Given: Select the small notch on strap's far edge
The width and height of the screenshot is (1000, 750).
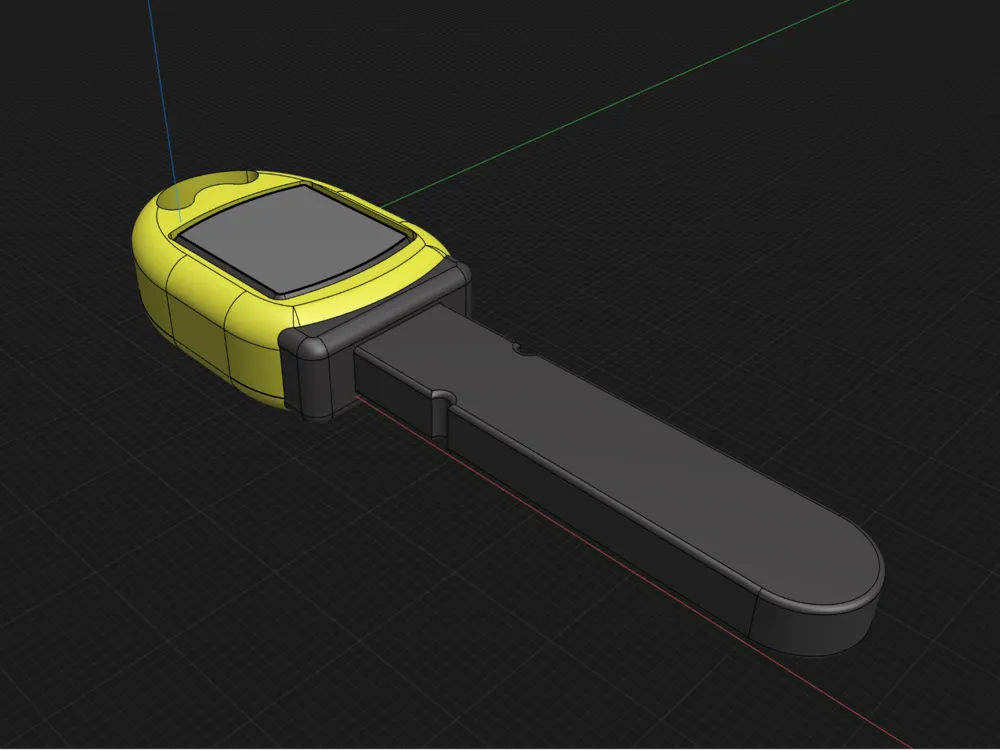Looking at the screenshot, I should coord(521,349).
